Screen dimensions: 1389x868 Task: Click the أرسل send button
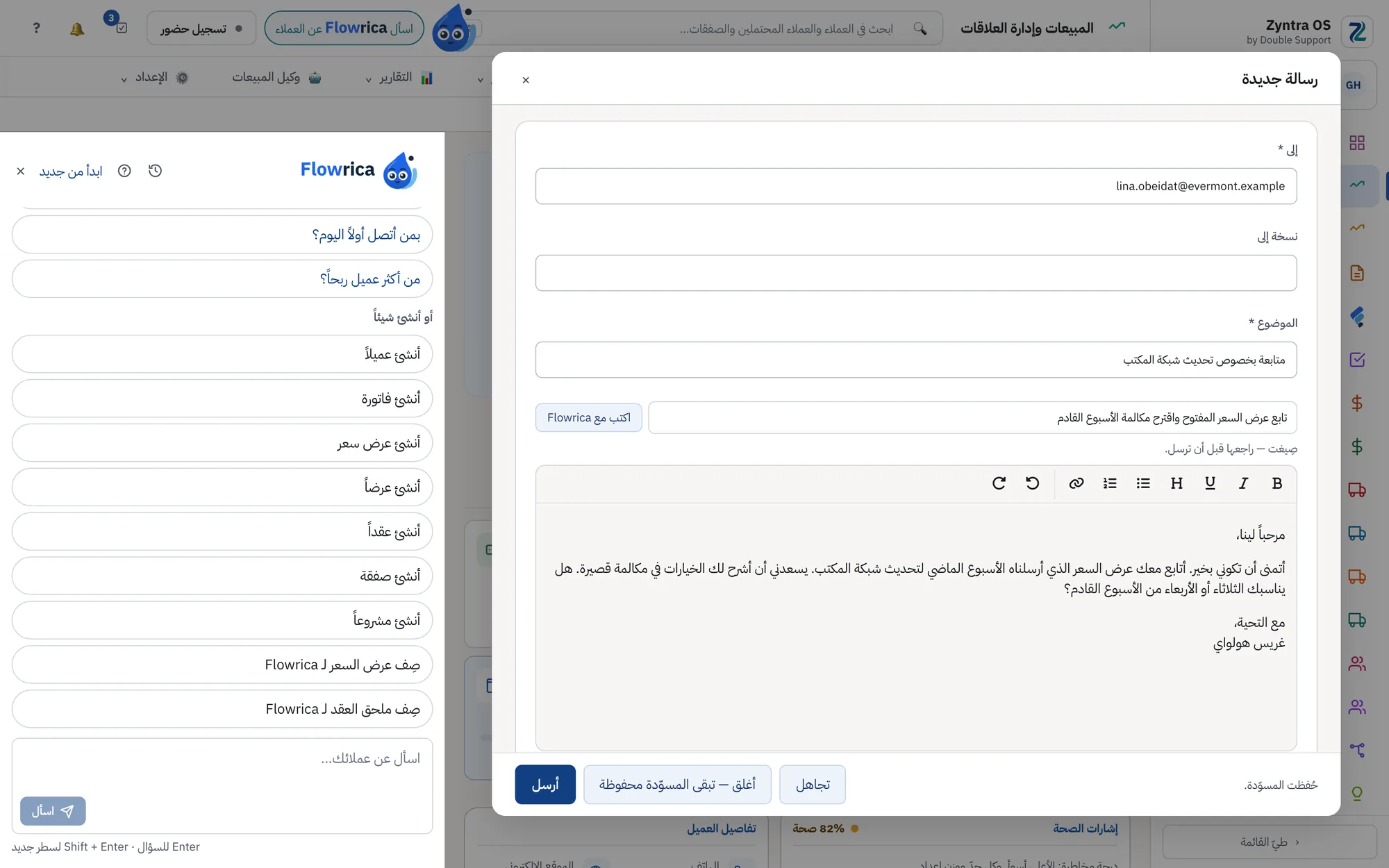click(x=545, y=785)
